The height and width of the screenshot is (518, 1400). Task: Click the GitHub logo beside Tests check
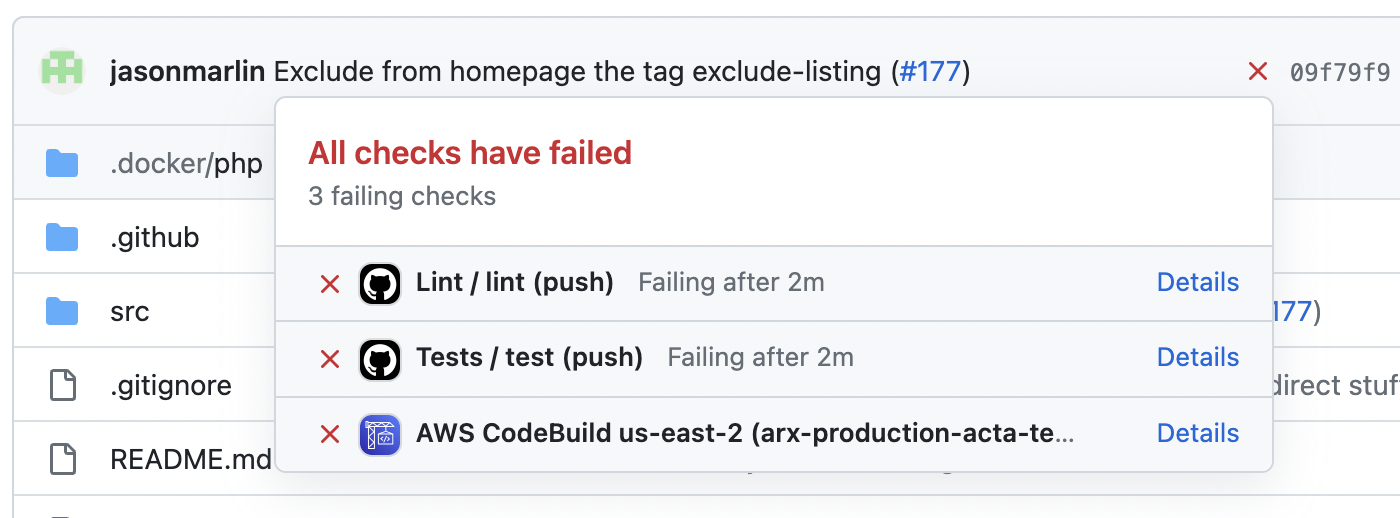point(380,359)
